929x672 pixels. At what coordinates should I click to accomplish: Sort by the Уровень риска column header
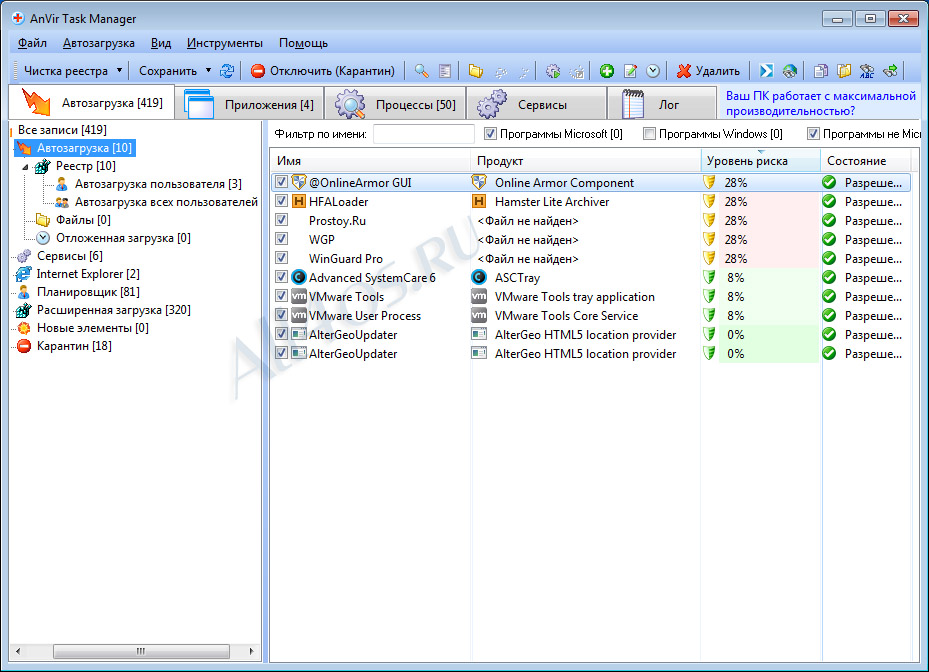[761, 161]
